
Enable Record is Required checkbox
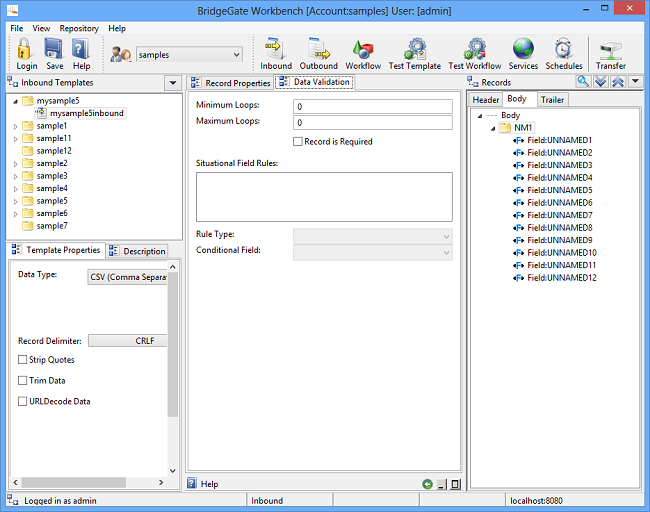298,141
